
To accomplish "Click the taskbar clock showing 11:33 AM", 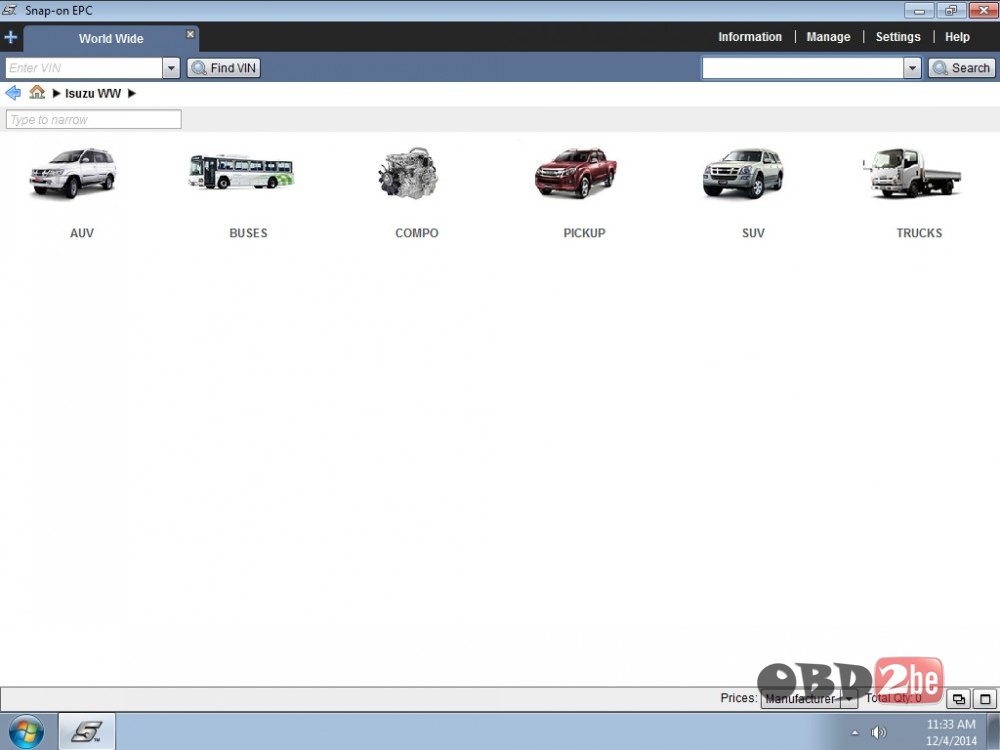I will pyautogui.click(x=951, y=732).
